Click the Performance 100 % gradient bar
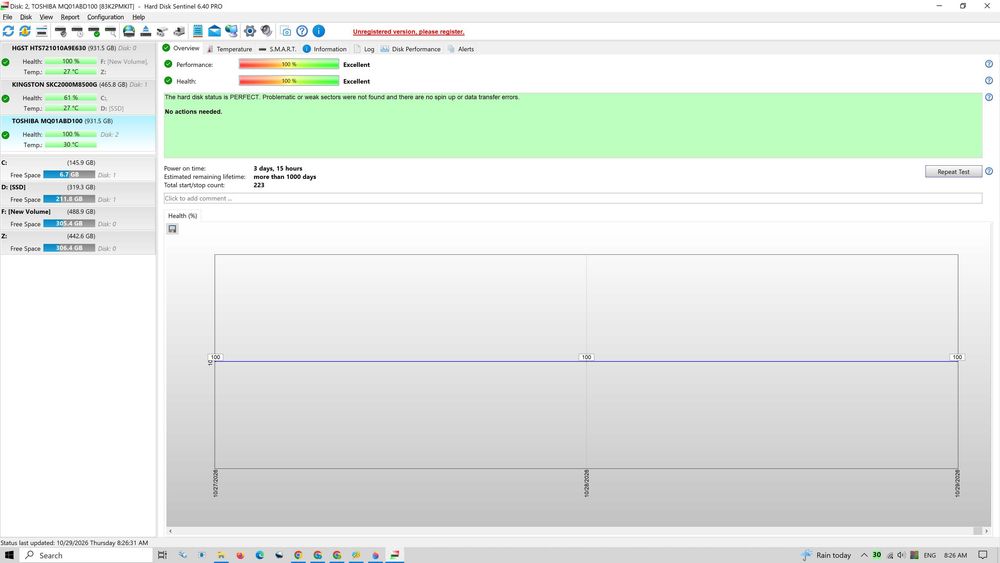Image resolution: width=1000 pixels, height=563 pixels. pos(289,64)
